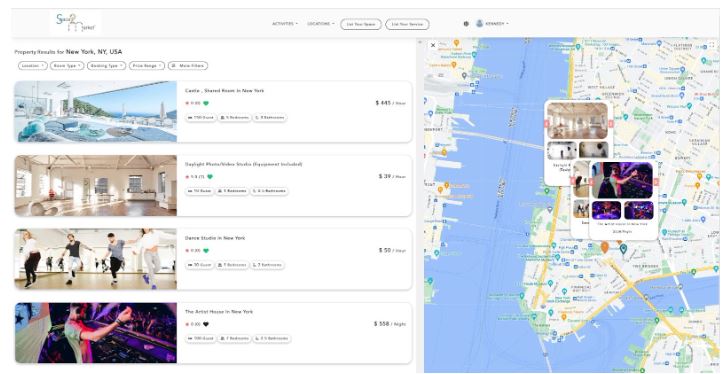Click the bedrooms chip on Dance Studio listing
Viewport: 725px width, 374px height.
(x=233, y=265)
